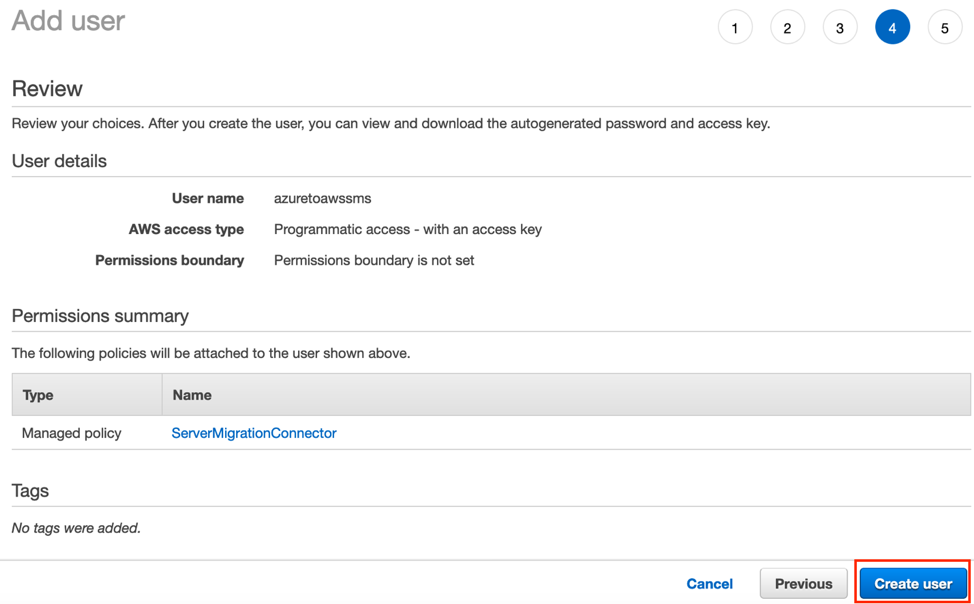The image size is (974, 604).
Task: Click the user name azuretoawssms
Action: (322, 198)
